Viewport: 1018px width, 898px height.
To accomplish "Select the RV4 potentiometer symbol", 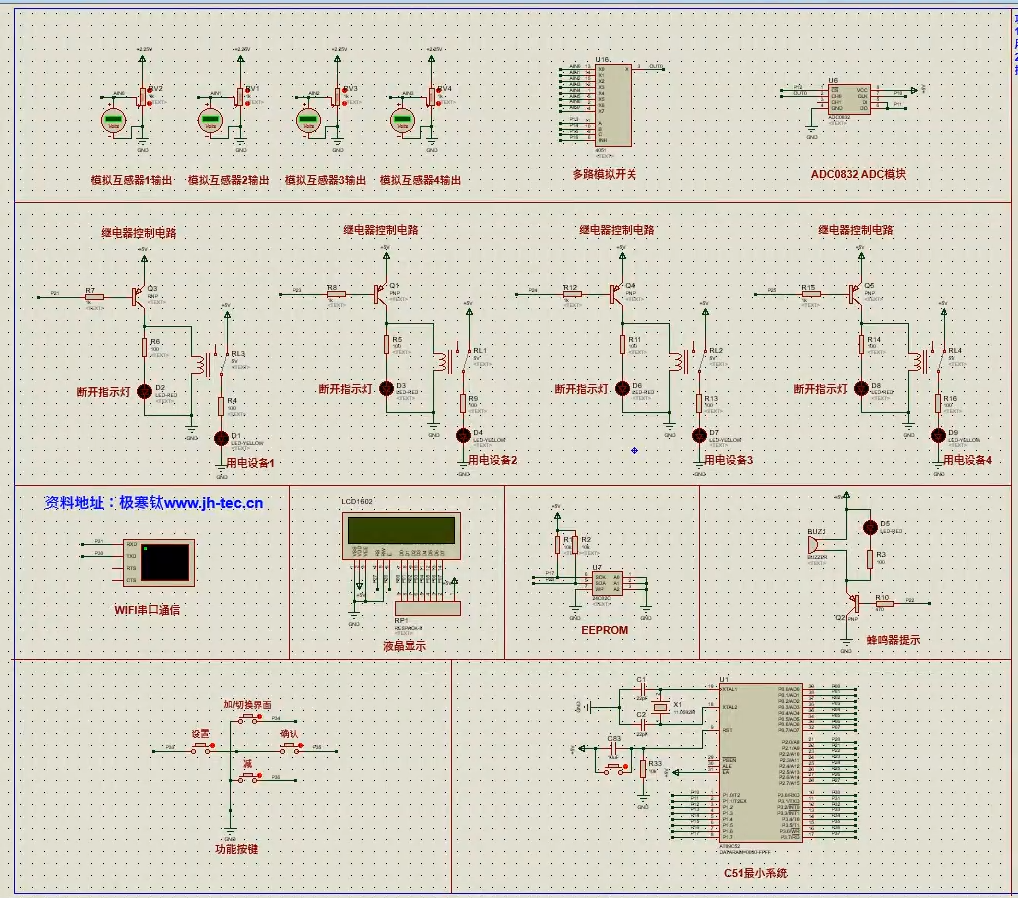I will pos(431,97).
